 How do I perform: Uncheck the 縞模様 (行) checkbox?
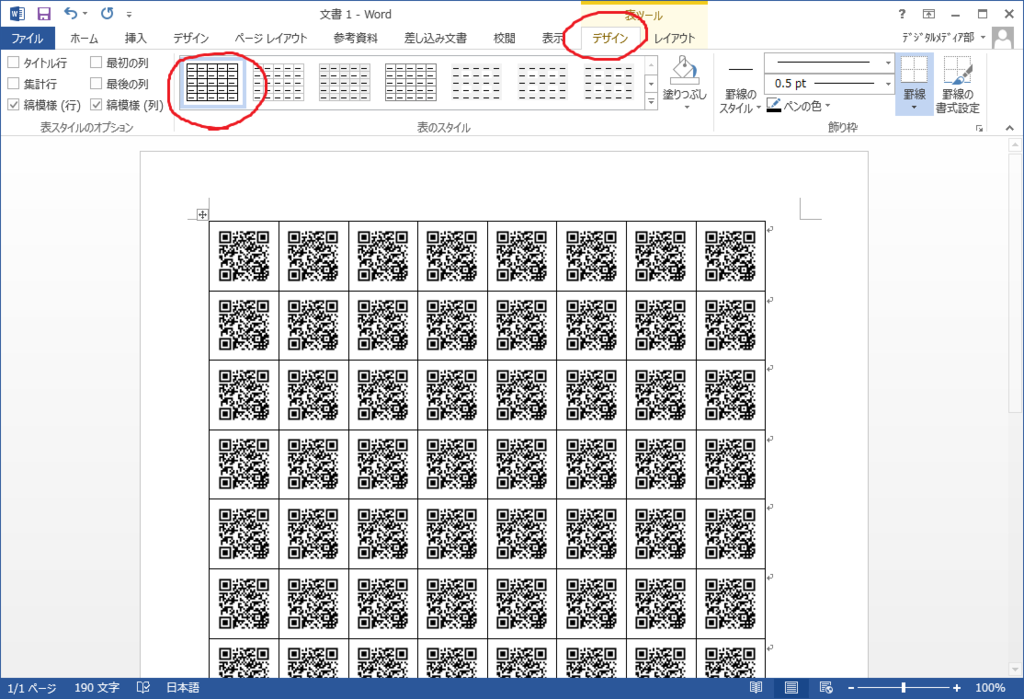click(x=13, y=105)
